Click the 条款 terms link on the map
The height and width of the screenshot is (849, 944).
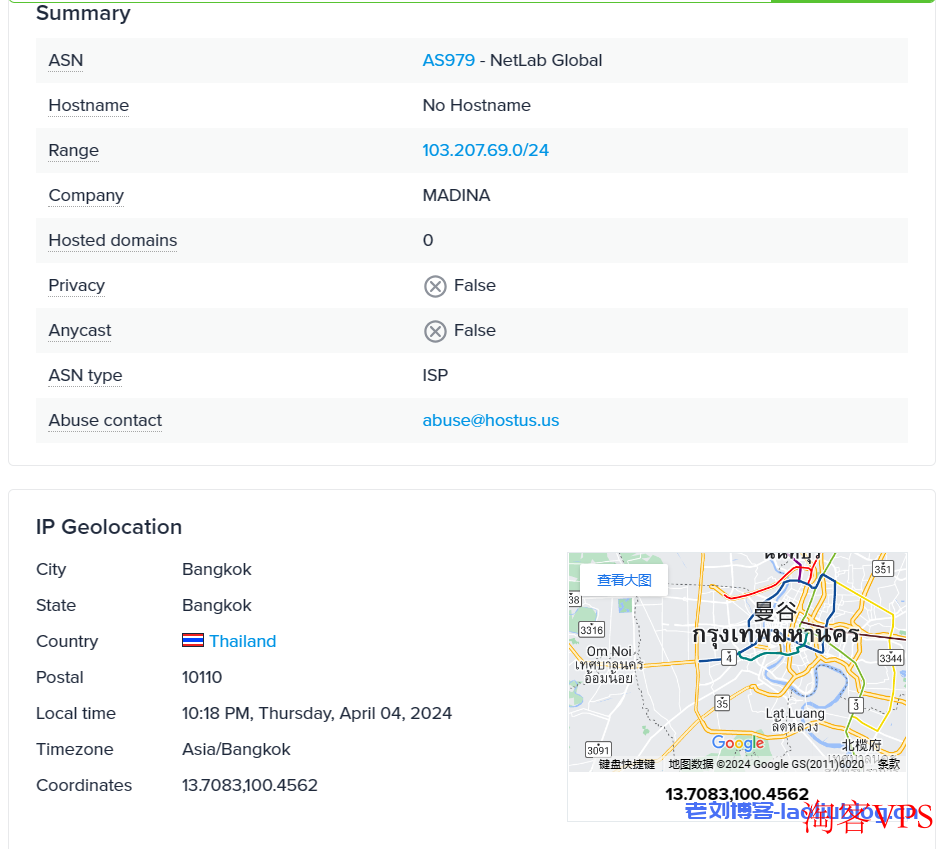pos(889,764)
